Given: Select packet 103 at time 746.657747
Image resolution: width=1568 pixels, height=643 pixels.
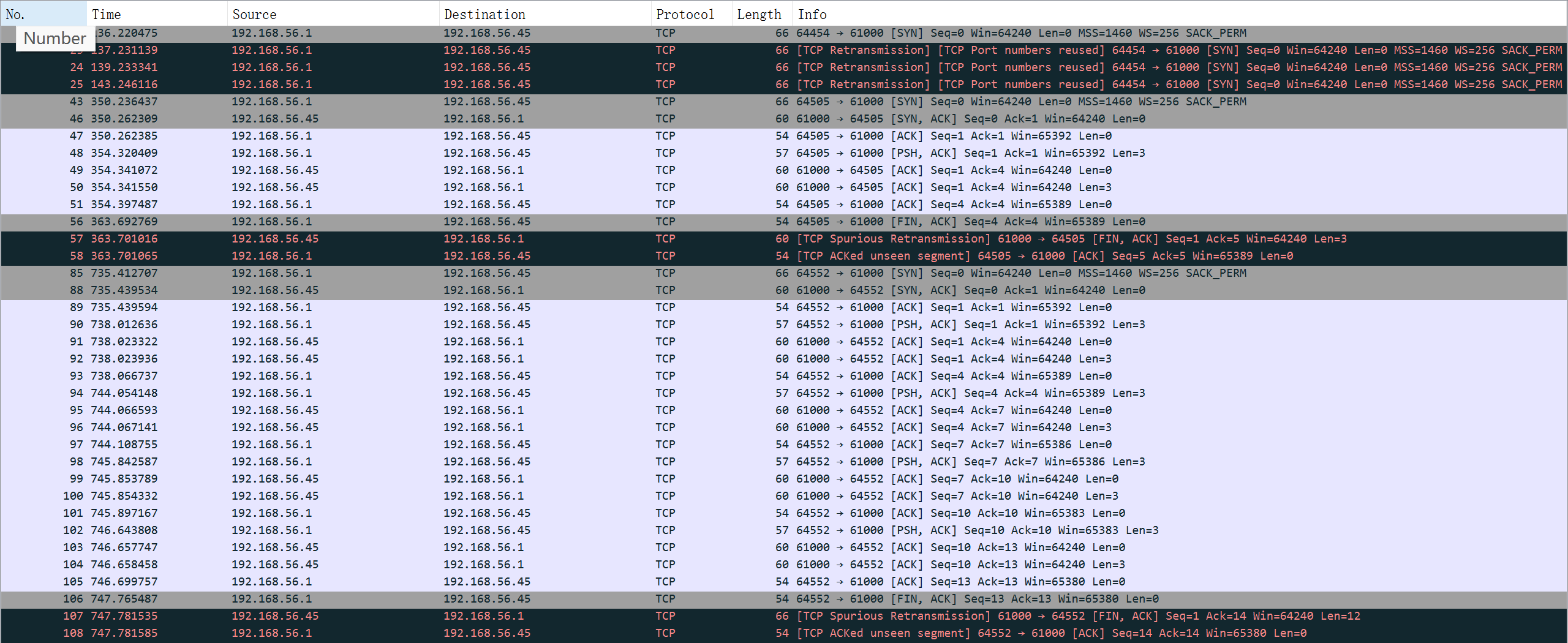Looking at the screenshot, I should (784, 547).
